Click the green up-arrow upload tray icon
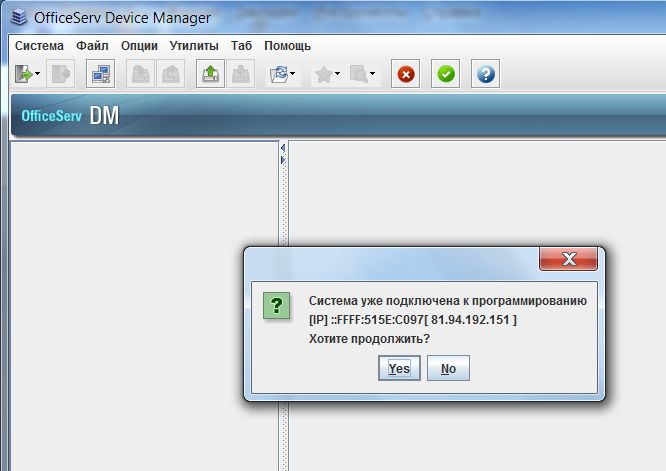 point(210,74)
